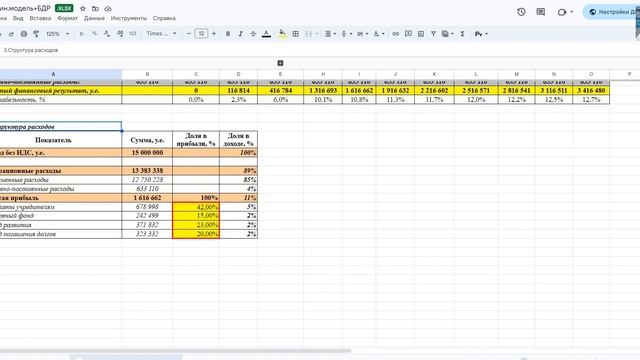Screen dimensions: 640x360
Task: Open the comments panel icon
Action: (541, 12)
